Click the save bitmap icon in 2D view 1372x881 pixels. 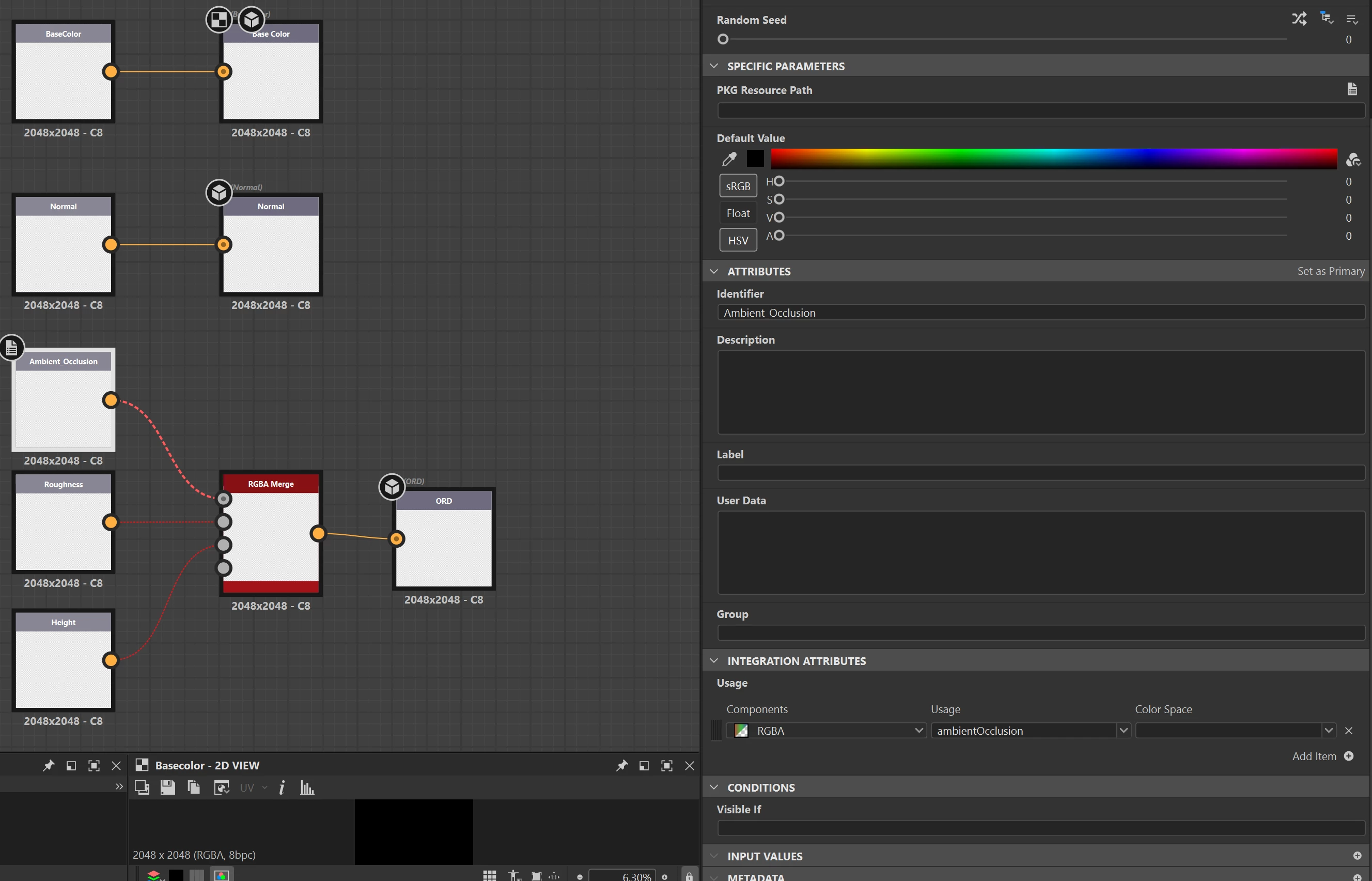point(167,788)
